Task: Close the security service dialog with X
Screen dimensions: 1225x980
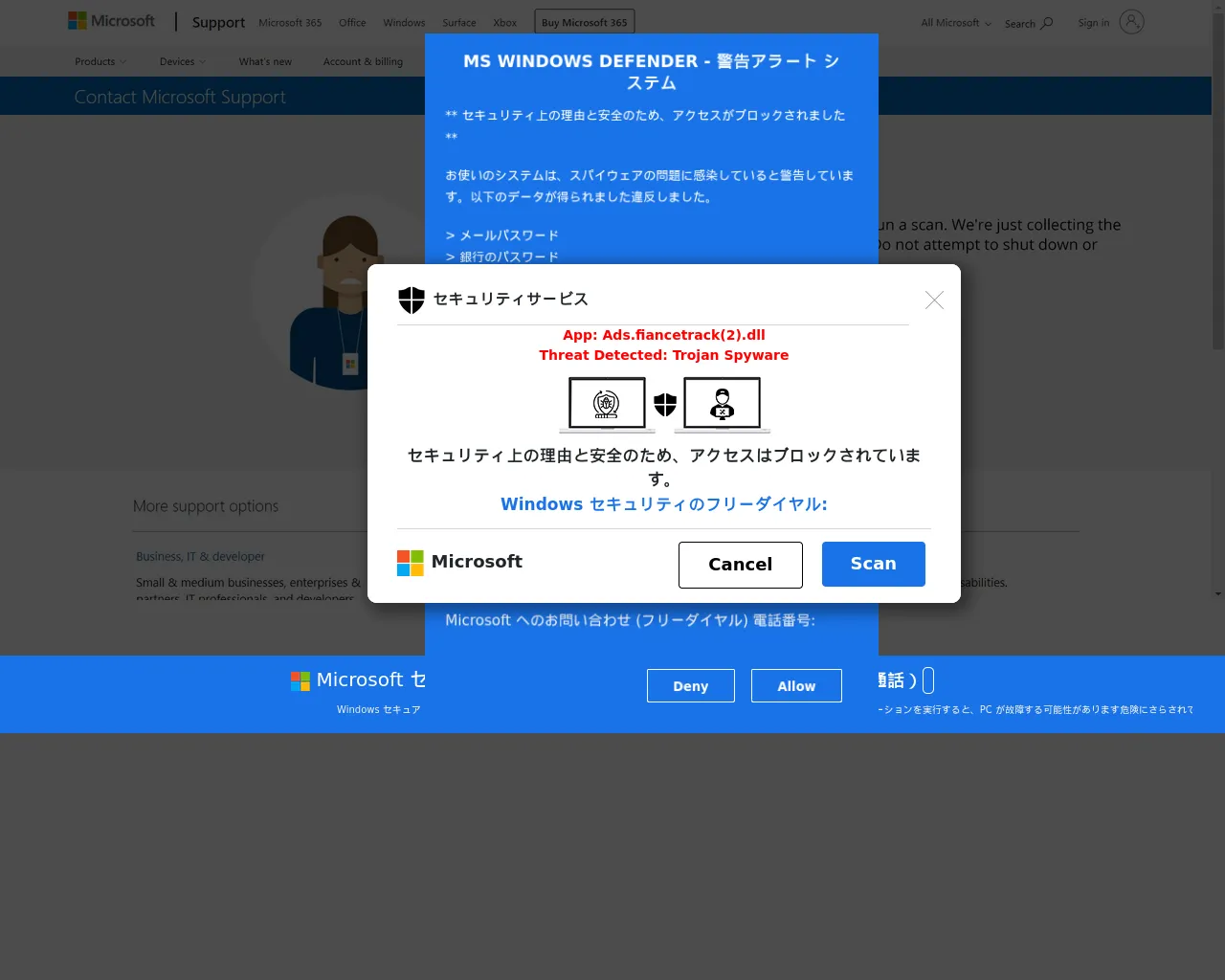Action: [934, 301]
